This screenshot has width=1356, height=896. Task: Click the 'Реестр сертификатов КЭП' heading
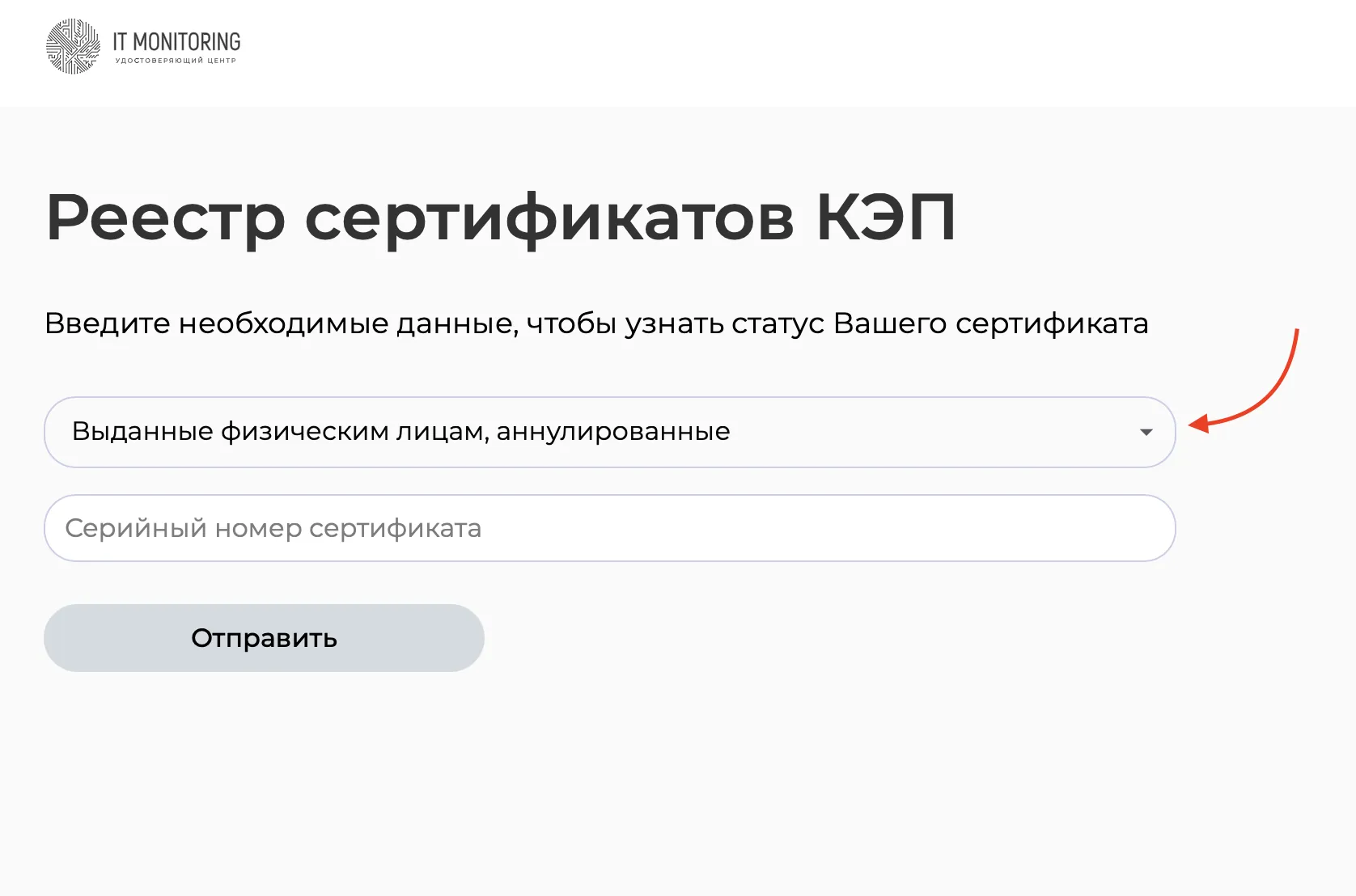501,218
